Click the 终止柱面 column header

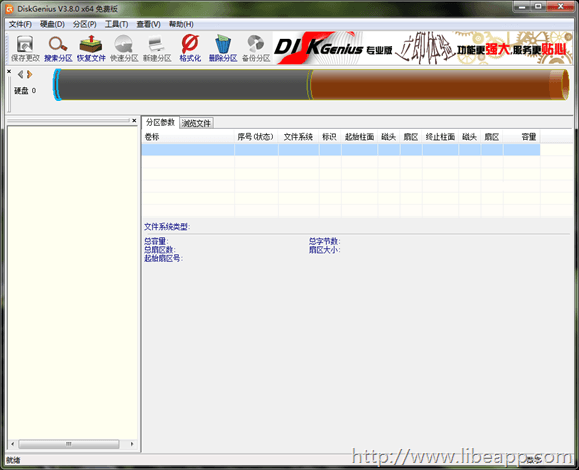pos(440,137)
